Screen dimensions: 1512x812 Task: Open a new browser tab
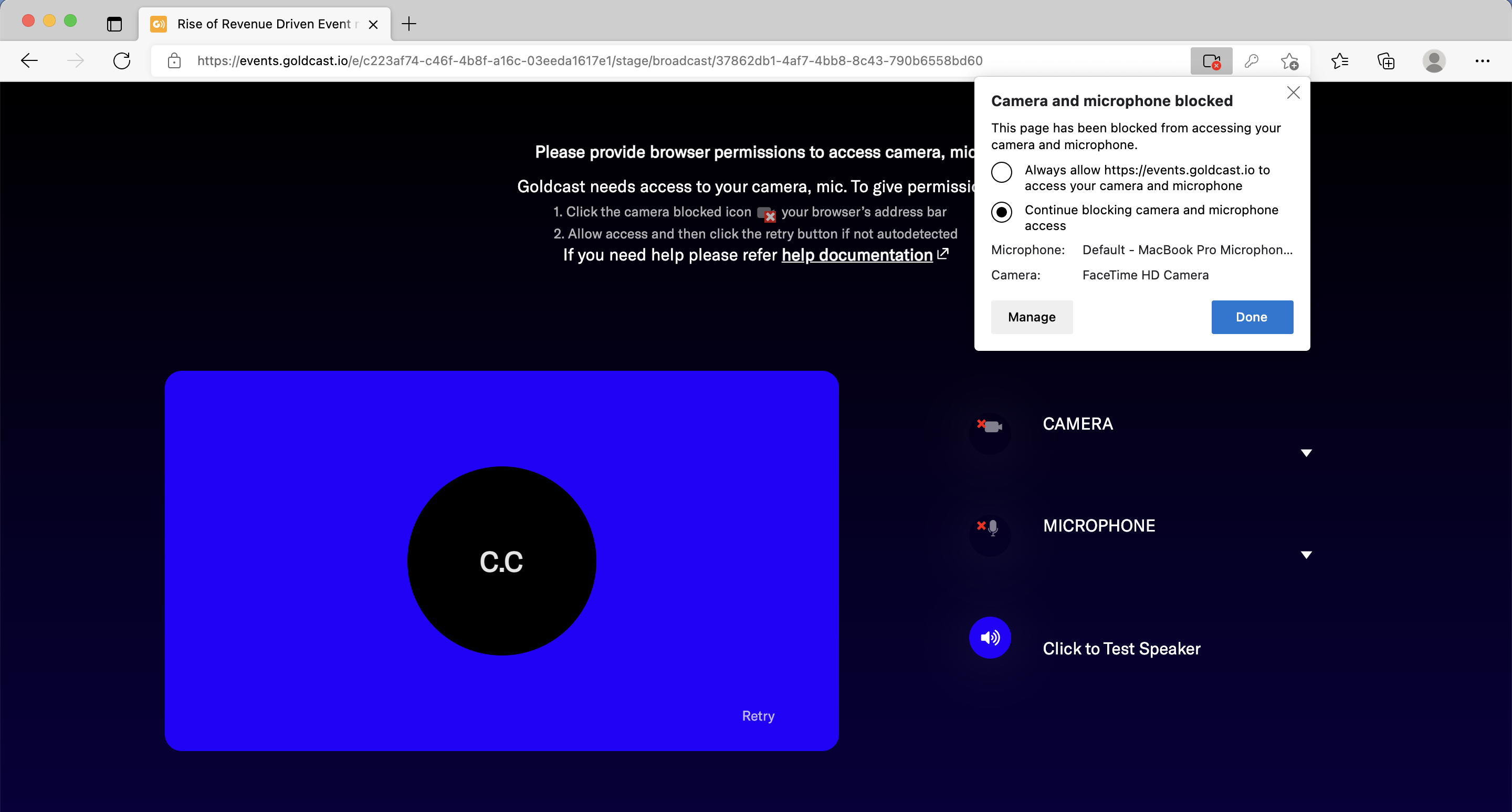(x=408, y=24)
